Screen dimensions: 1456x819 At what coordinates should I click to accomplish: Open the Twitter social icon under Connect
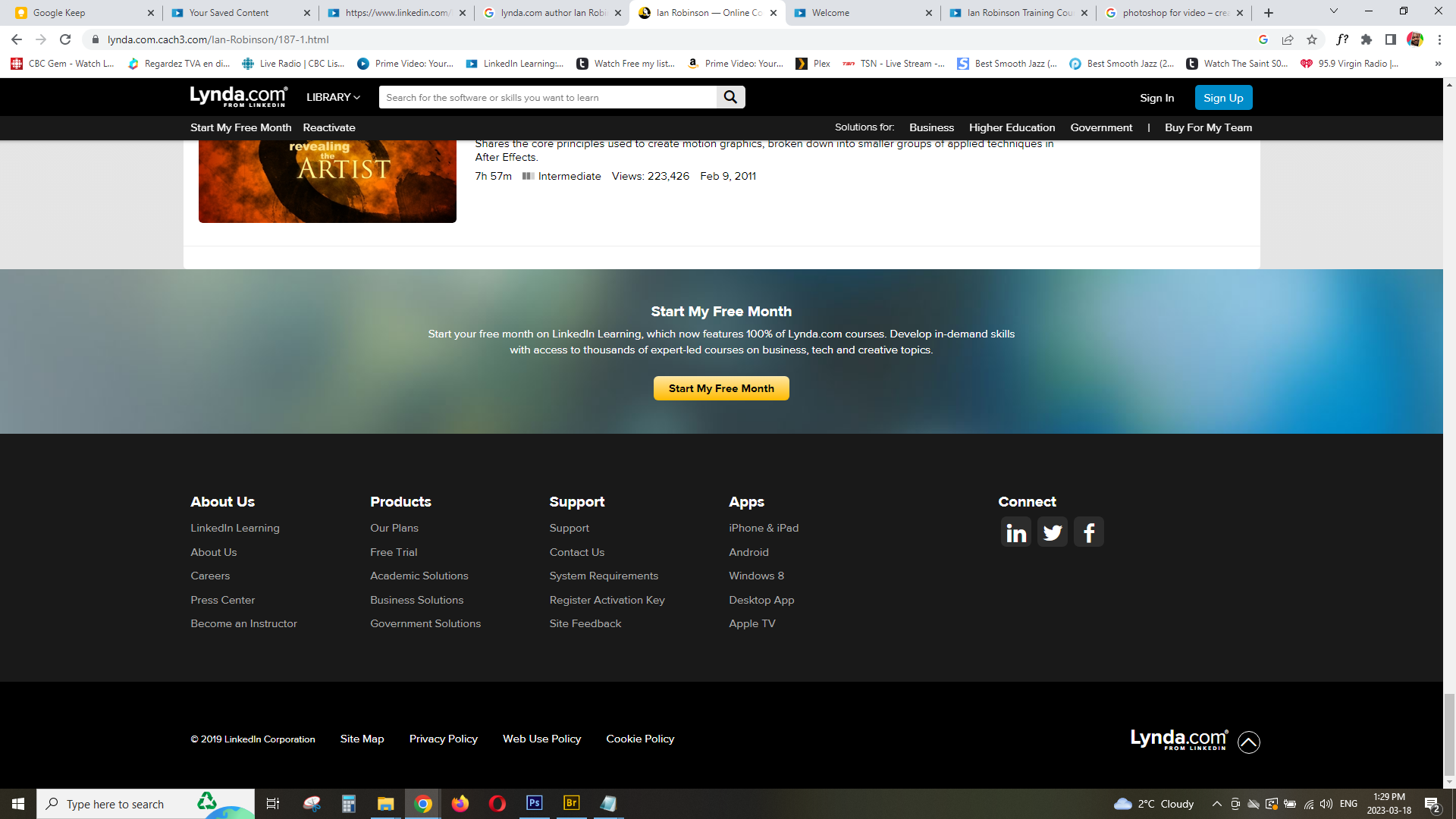(x=1053, y=532)
